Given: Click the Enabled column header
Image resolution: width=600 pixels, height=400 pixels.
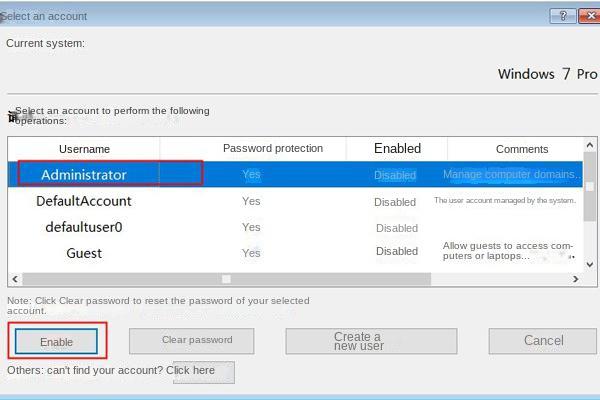Looking at the screenshot, I should coord(397,149).
